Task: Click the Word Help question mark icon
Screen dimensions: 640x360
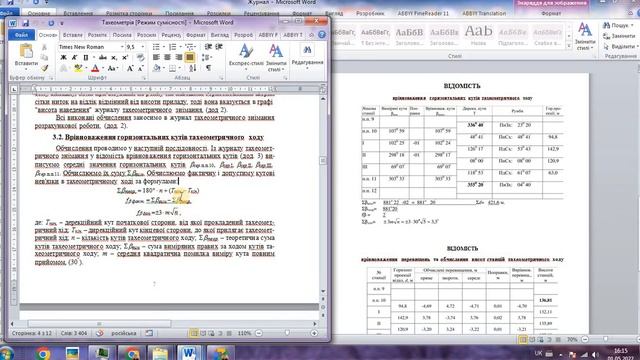Action: (x=322, y=35)
